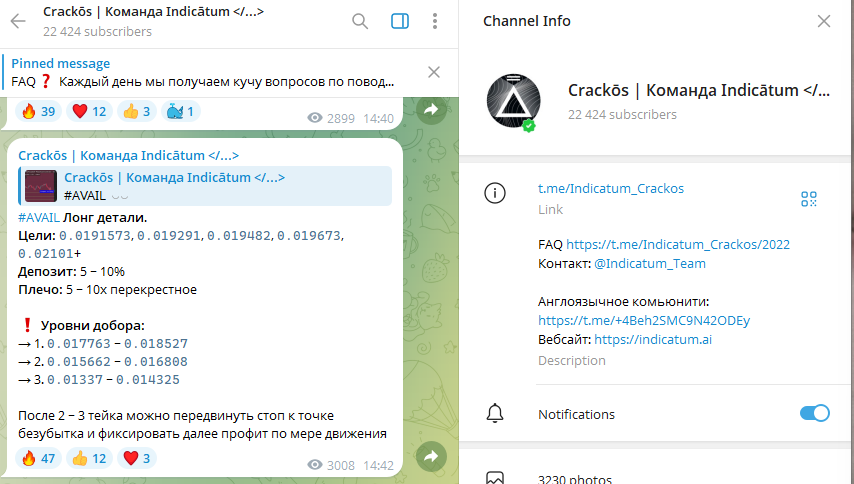The height and width of the screenshot is (484, 854).
Task: Click the thumbs-up reaction with 12
Action: coord(89,458)
